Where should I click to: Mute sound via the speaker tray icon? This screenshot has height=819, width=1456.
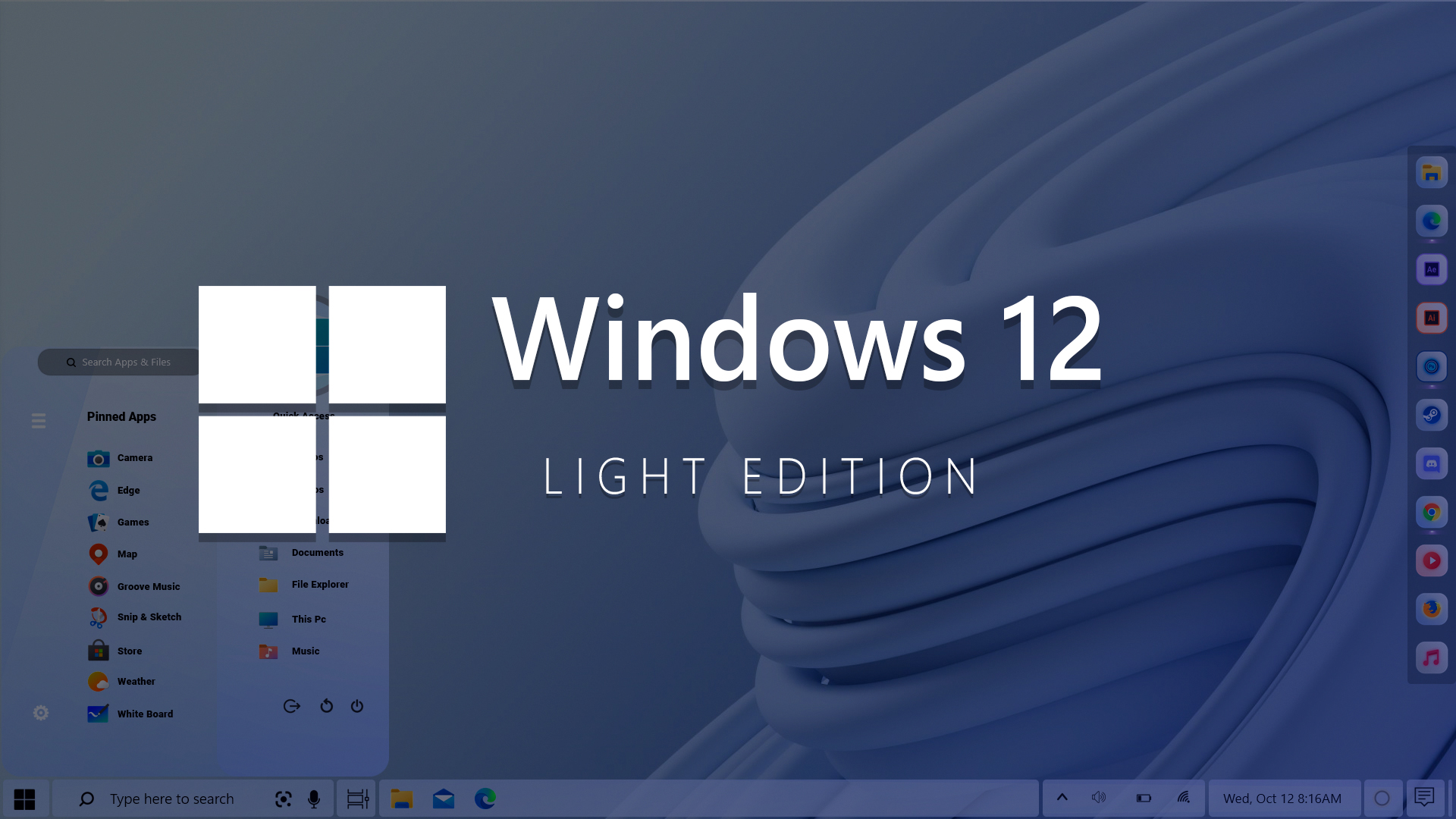tap(1099, 797)
